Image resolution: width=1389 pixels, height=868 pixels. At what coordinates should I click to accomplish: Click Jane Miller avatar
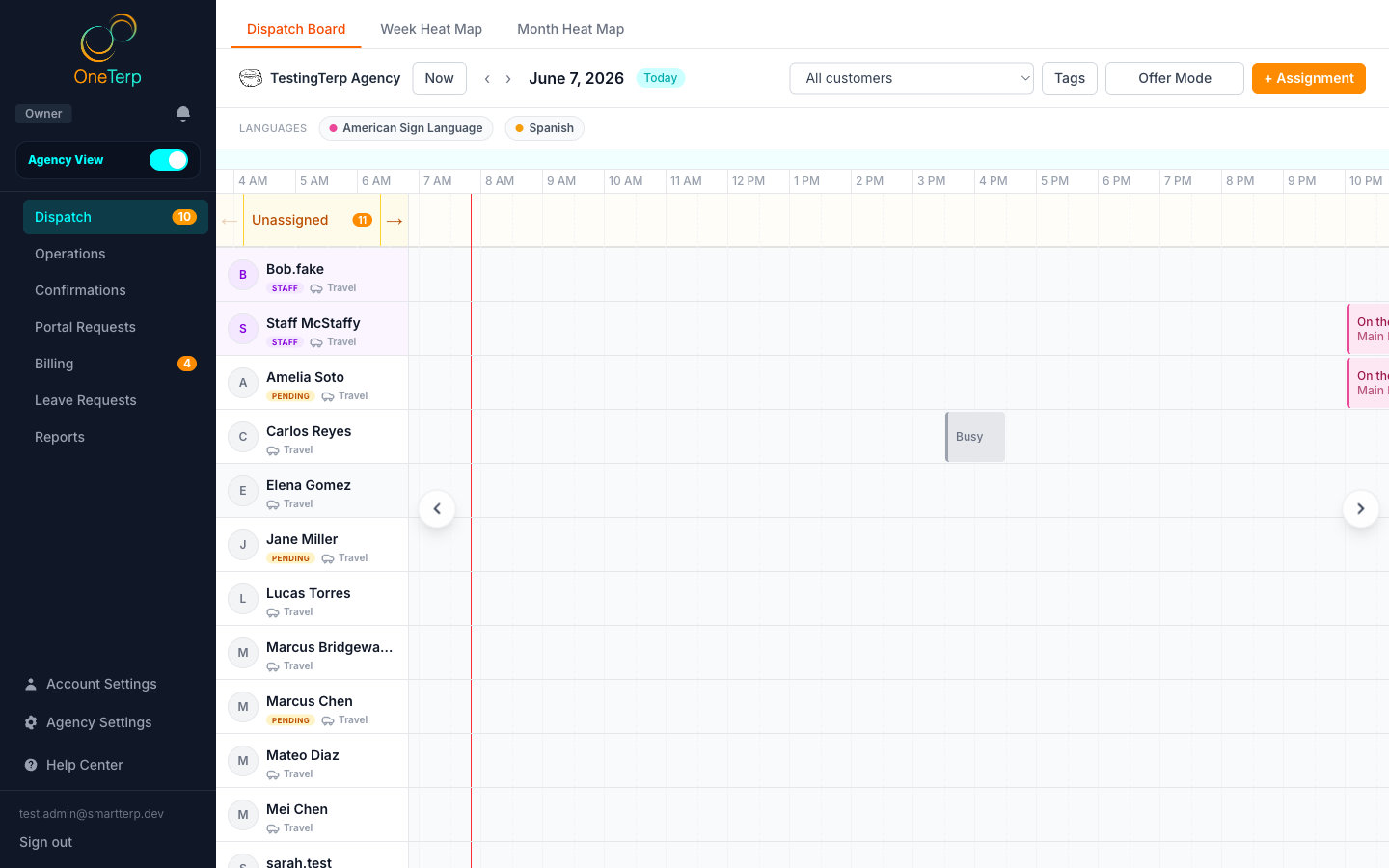pos(243,545)
